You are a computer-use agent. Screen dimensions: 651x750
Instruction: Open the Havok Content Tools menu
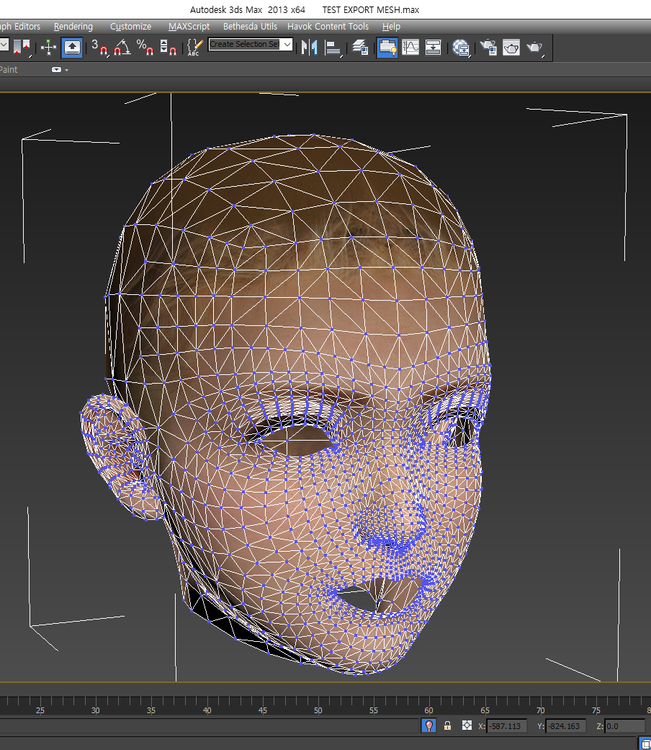click(328, 26)
